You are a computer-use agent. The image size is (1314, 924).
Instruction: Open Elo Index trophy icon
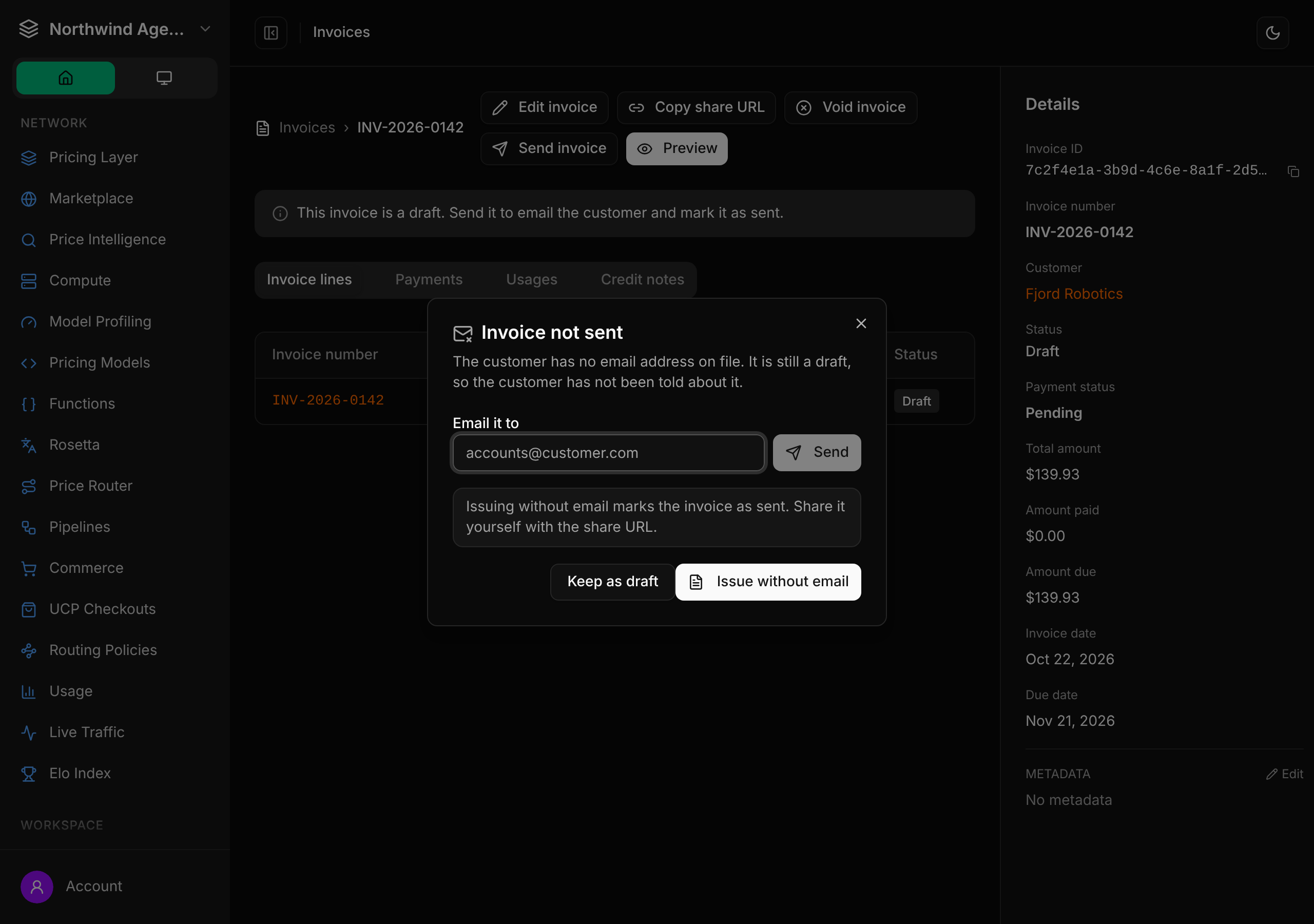click(29, 774)
